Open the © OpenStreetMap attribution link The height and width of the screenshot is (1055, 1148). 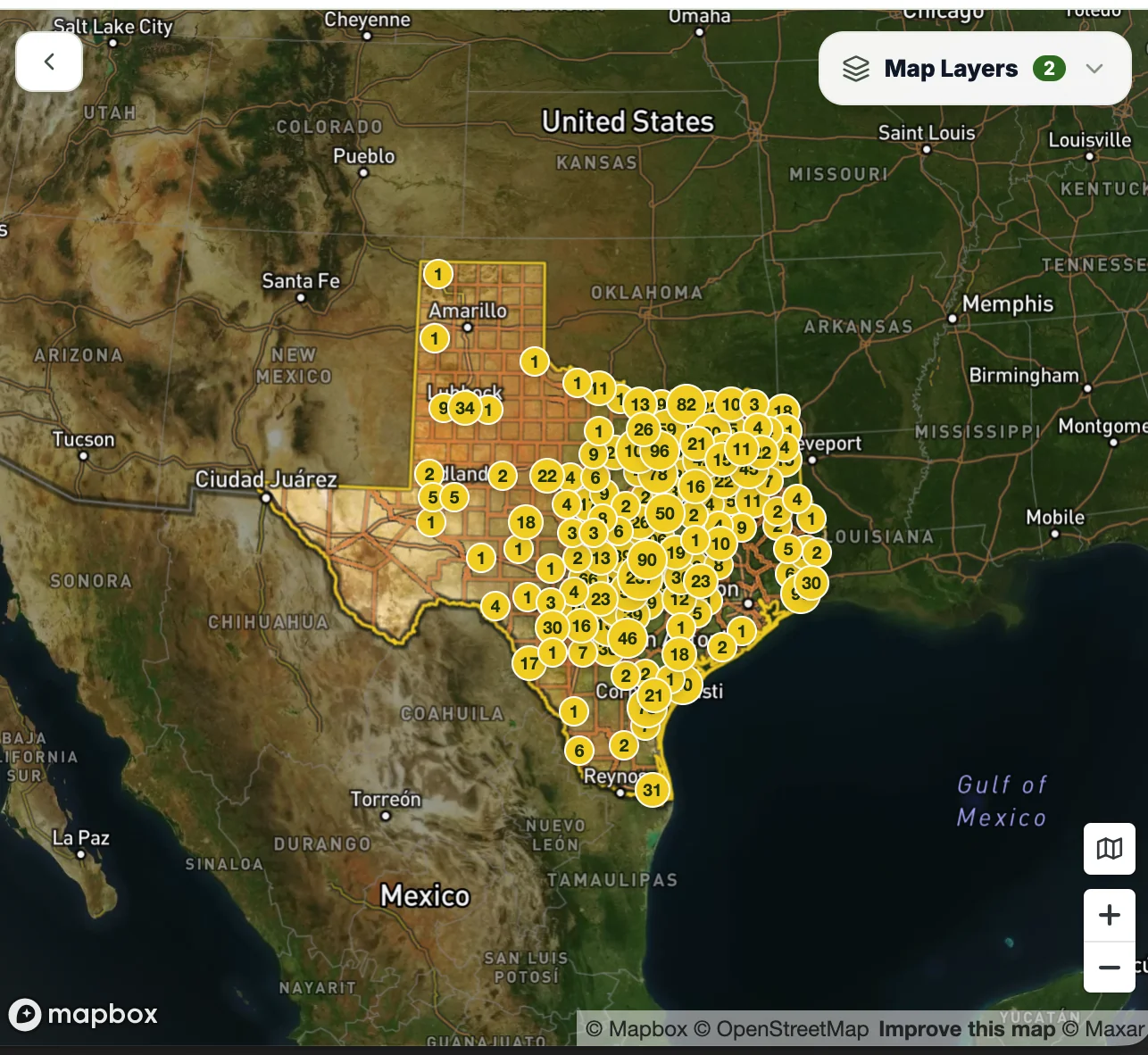[781, 1029]
